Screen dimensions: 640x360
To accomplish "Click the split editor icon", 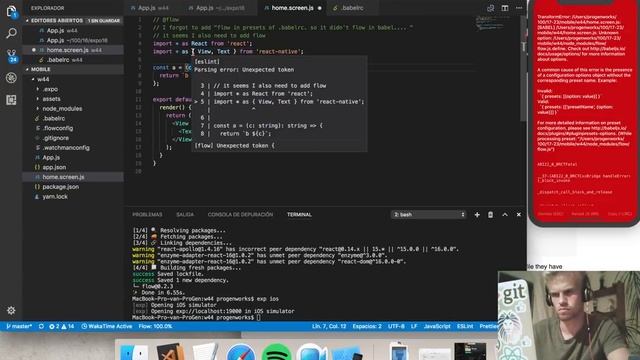I will coord(505,8).
